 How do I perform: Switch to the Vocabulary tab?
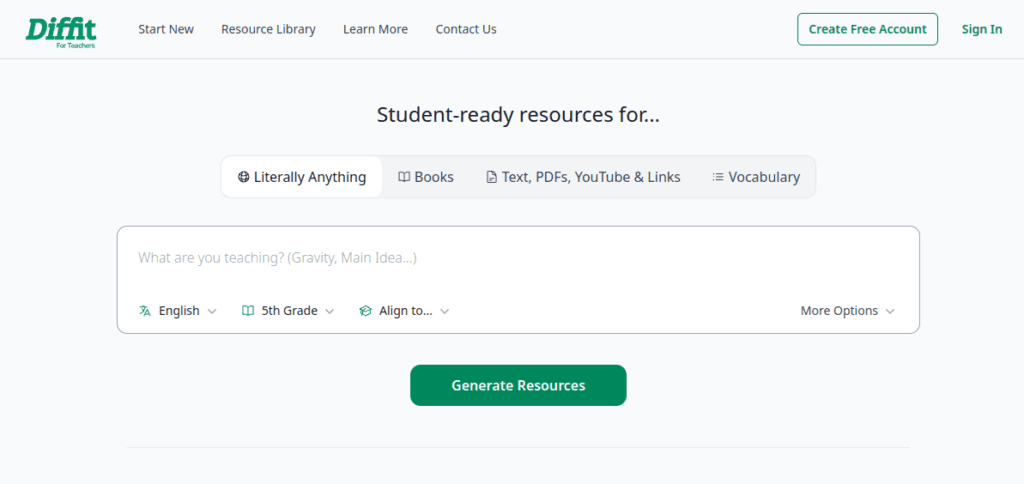coord(756,177)
